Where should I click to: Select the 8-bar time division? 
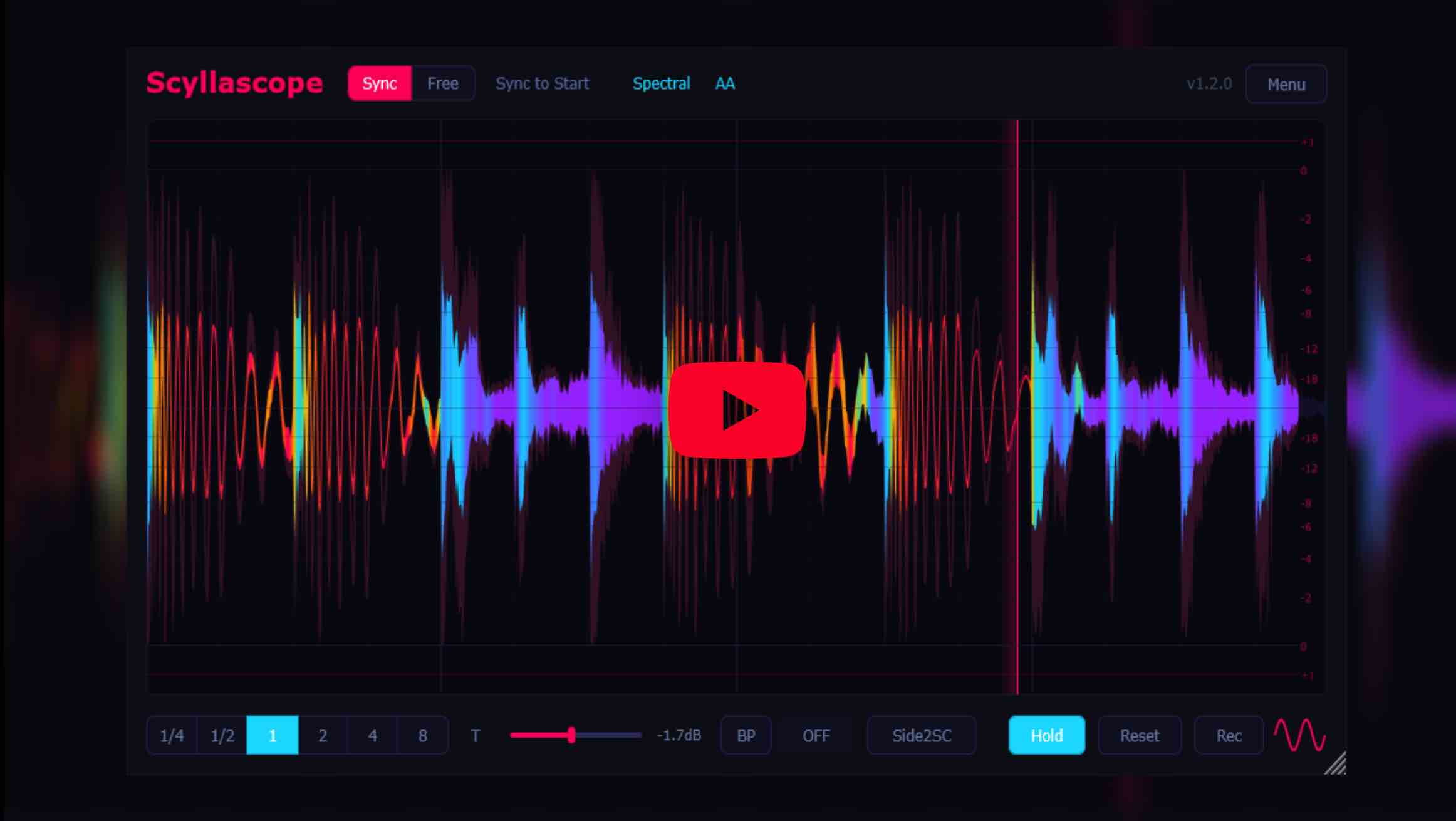coord(422,735)
